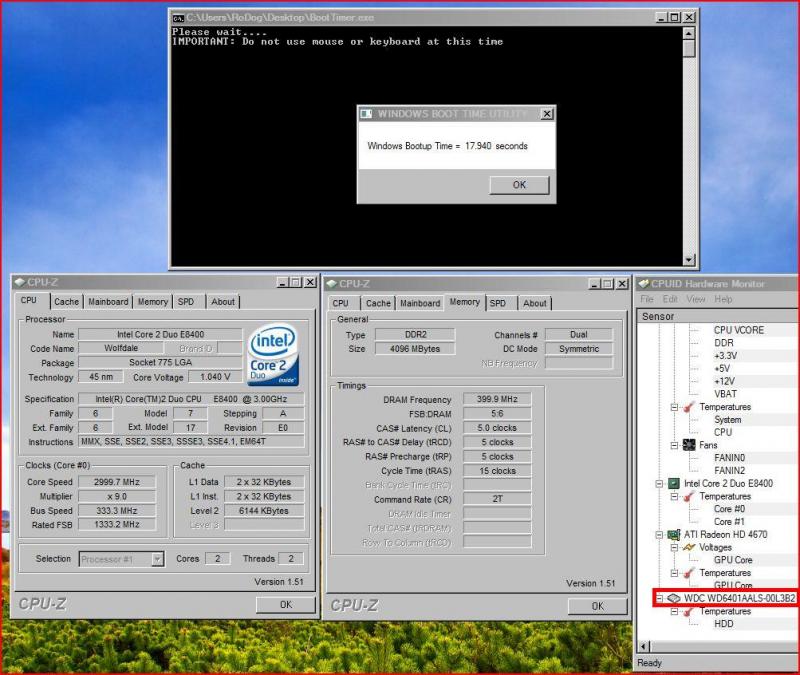Click console scrollbar down arrow
The image size is (800, 675).
(688, 259)
